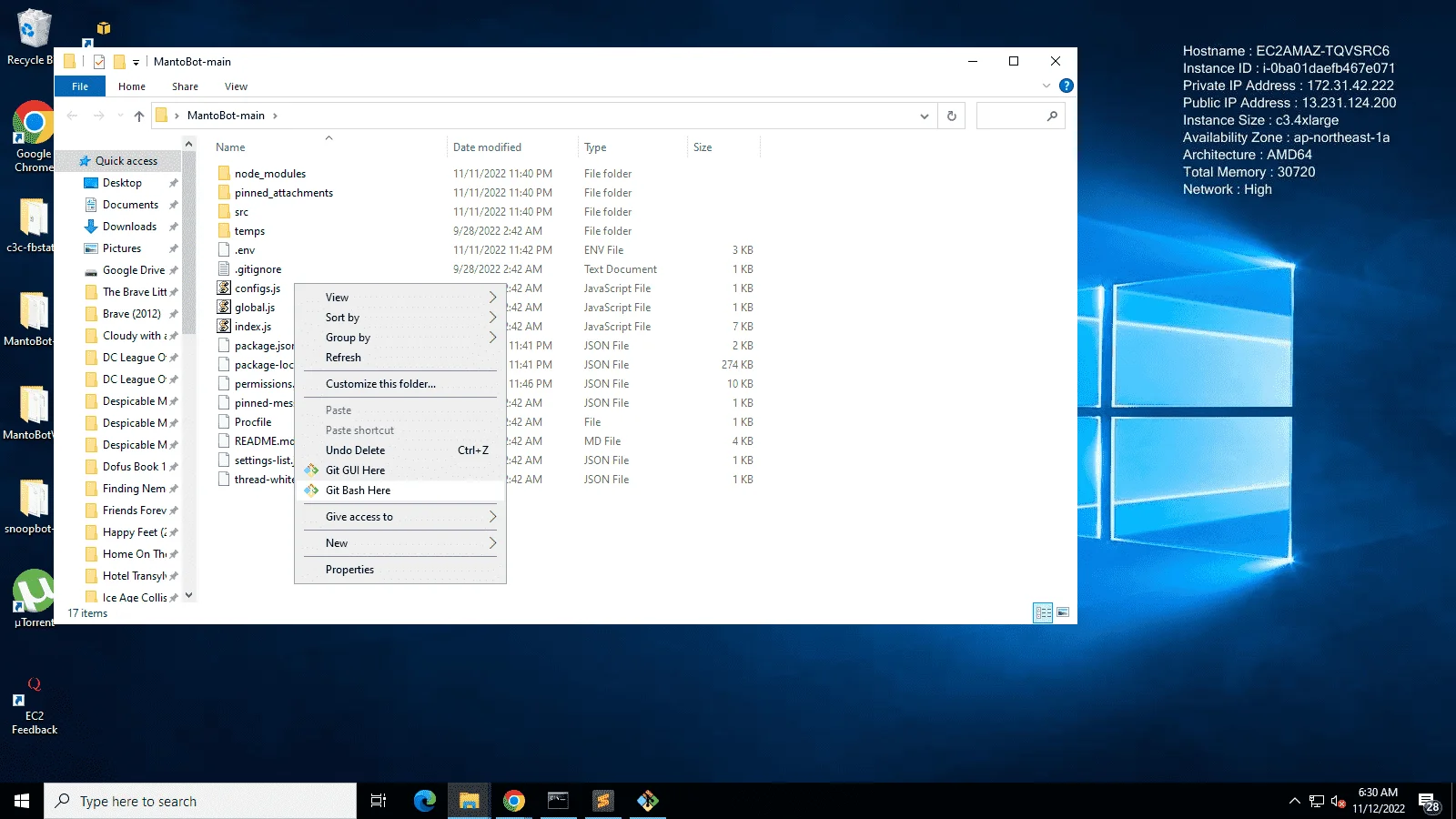Image resolution: width=1456 pixels, height=819 pixels.
Task: Click New folder quick access toolbar icon
Action: [118, 62]
